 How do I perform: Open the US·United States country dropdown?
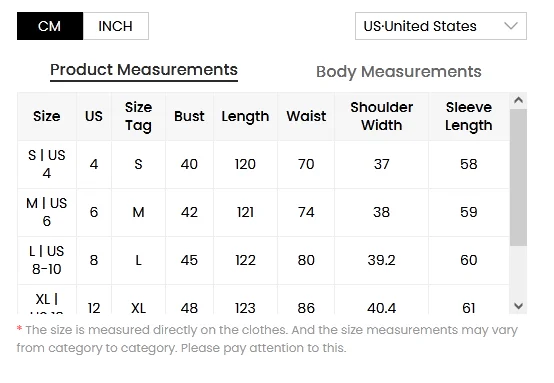click(441, 26)
